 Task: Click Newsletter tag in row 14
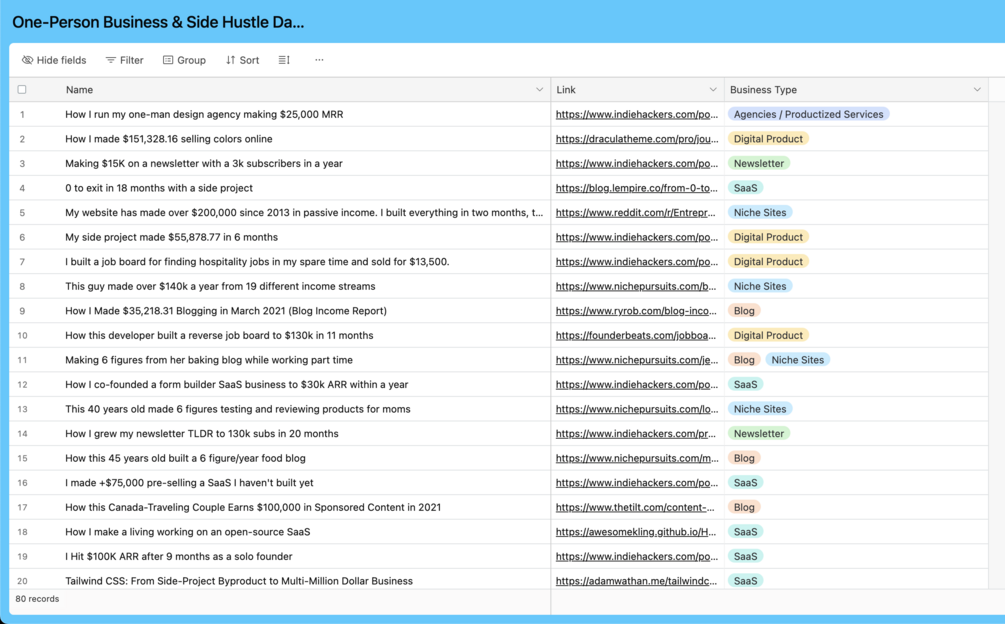tap(759, 434)
